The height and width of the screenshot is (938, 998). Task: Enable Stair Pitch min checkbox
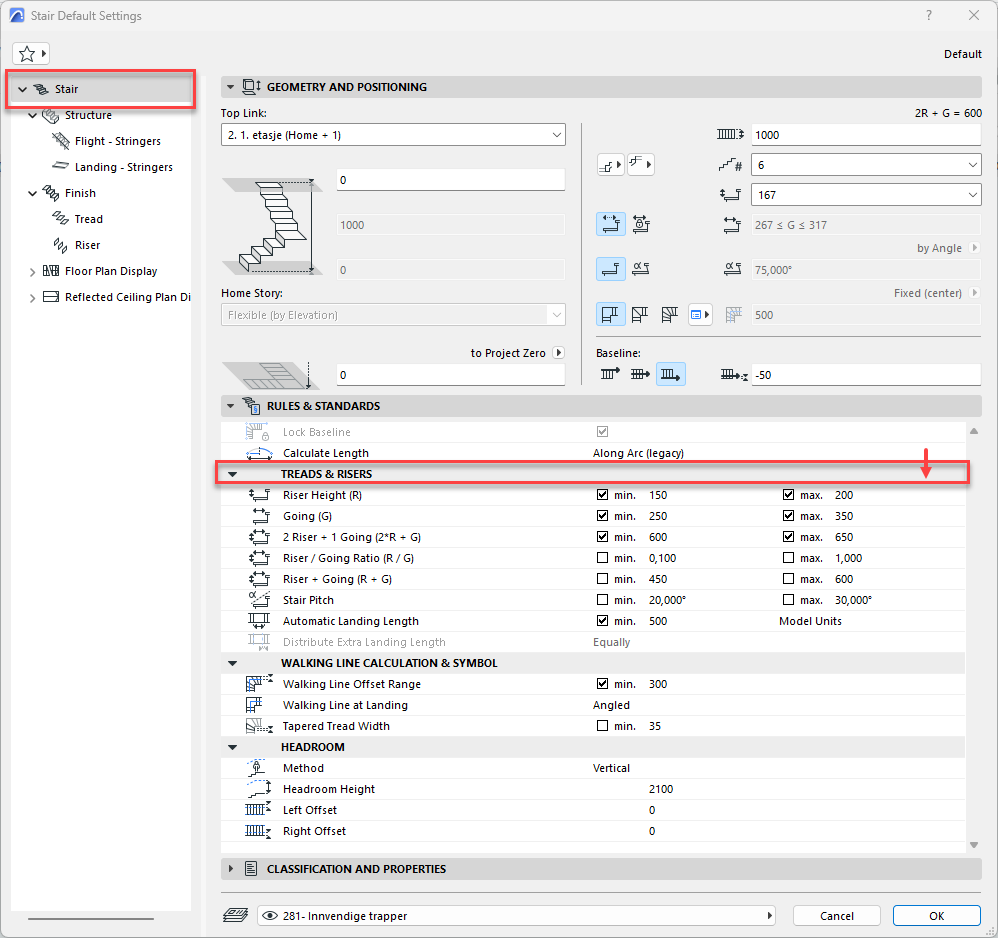pyautogui.click(x=602, y=600)
